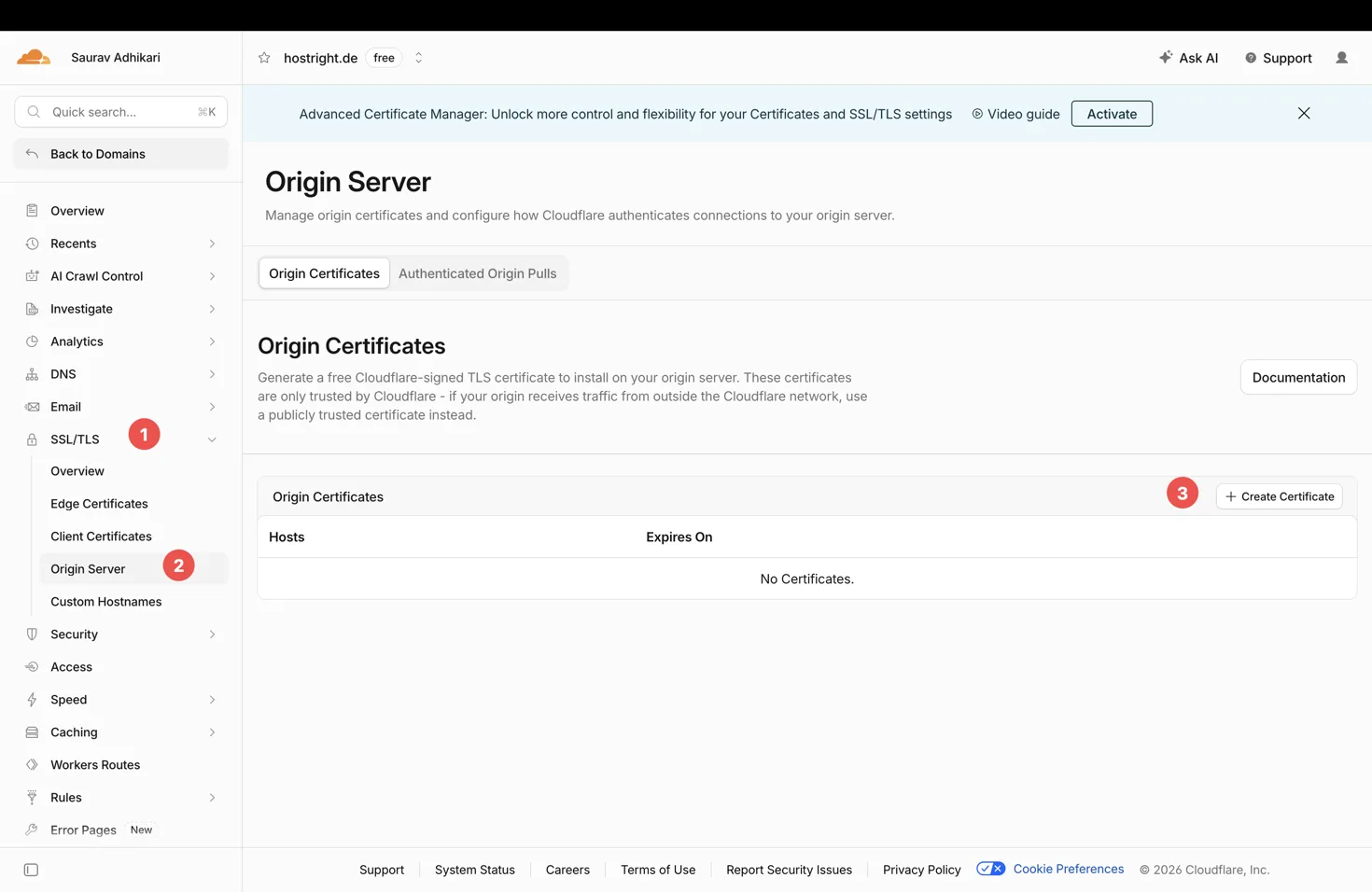Click the Ask AI sparkle icon
Viewport: 1372px width, 892px height.
point(1166,58)
